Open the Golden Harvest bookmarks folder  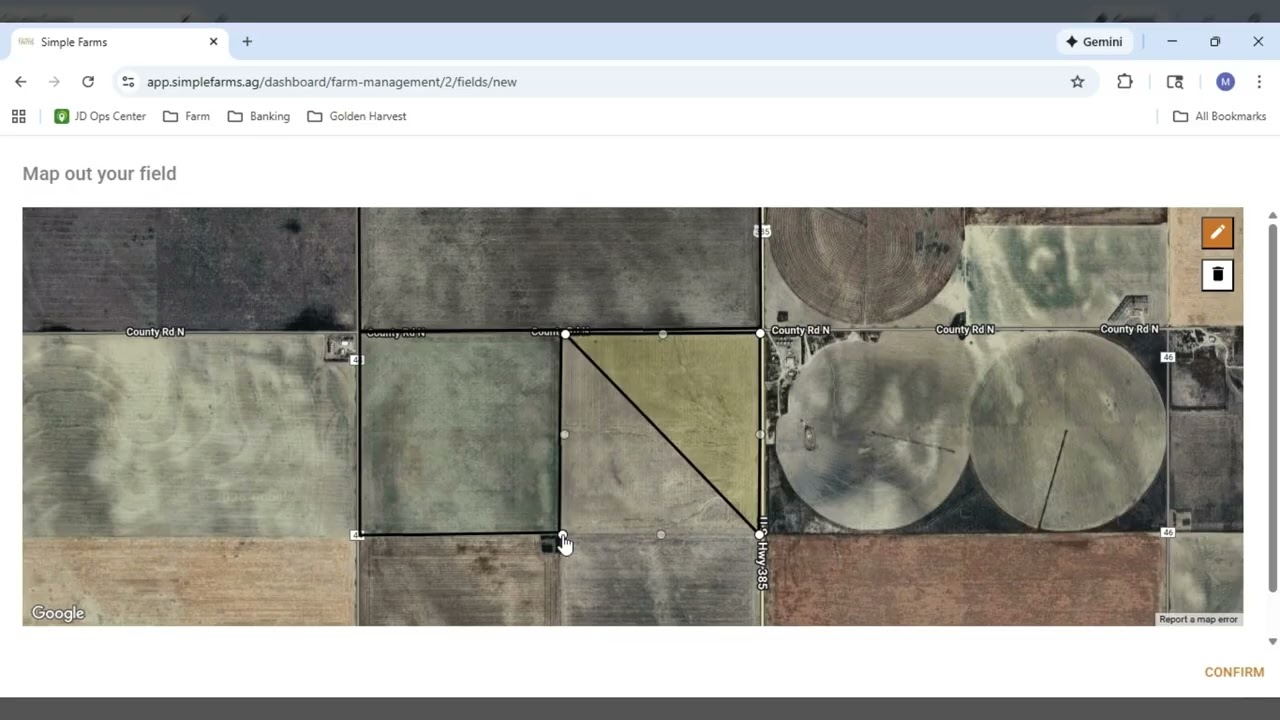point(356,116)
